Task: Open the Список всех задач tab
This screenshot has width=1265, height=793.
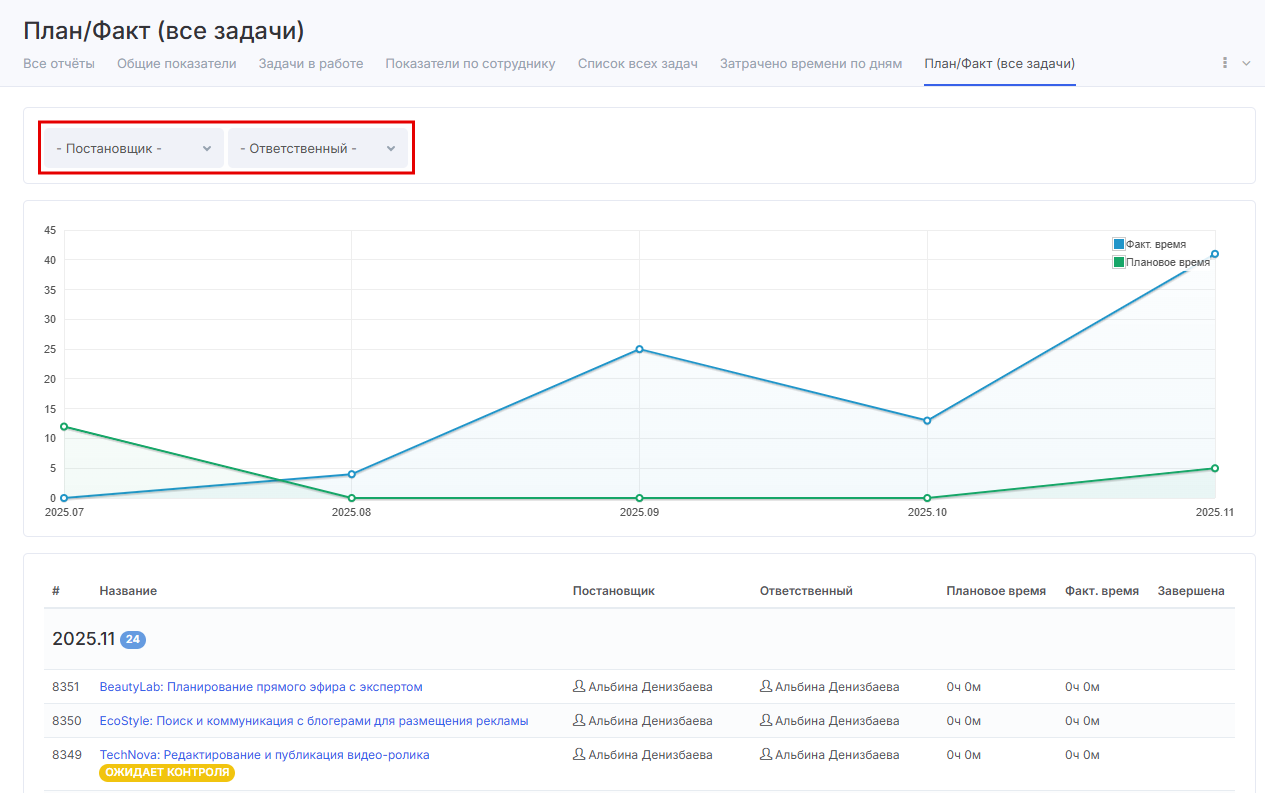Action: pyautogui.click(x=637, y=64)
